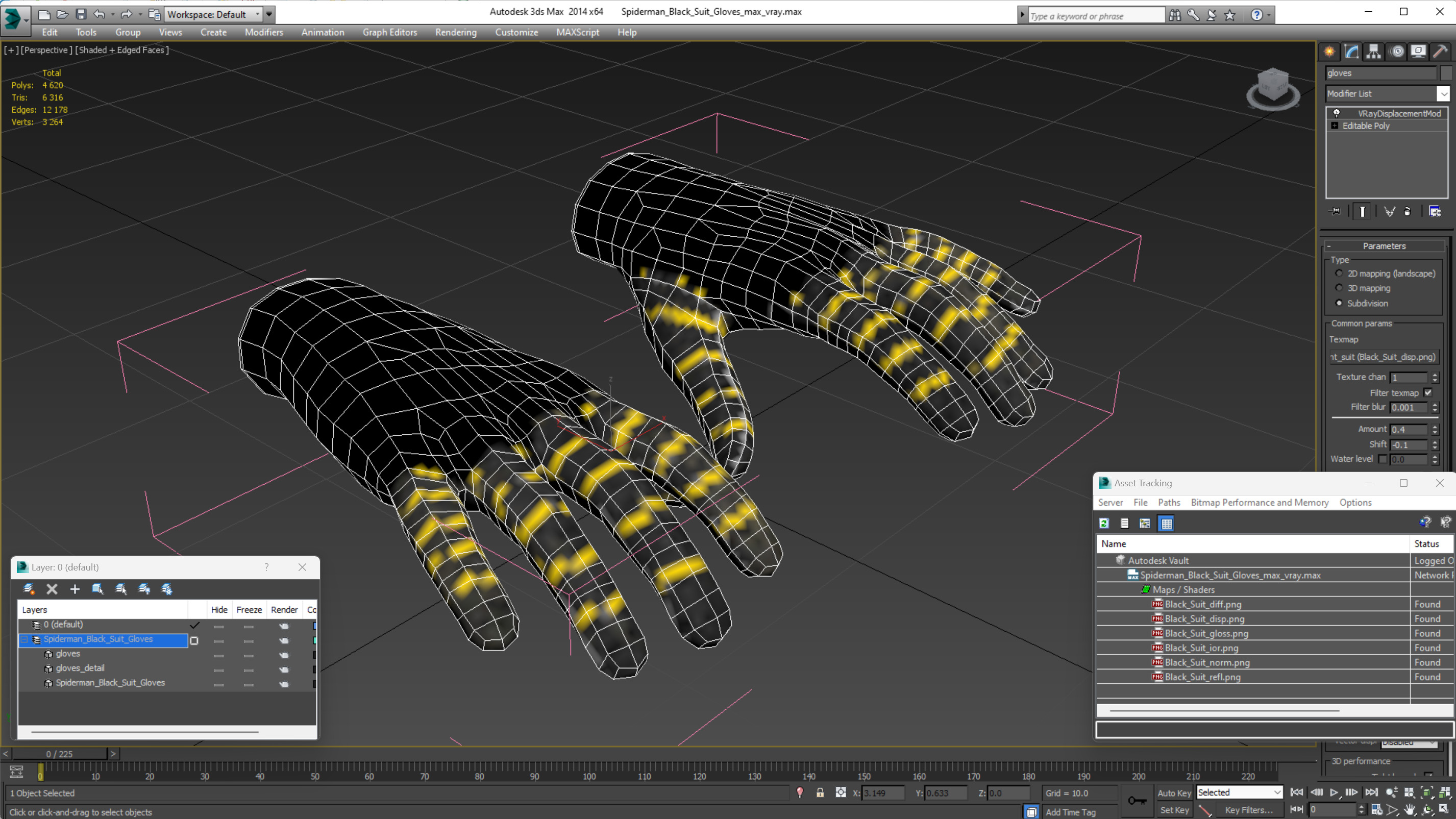Image resolution: width=1456 pixels, height=819 pixels.
Task: Click the Pin Stack icon
Action: click(x=1335, y=211)
